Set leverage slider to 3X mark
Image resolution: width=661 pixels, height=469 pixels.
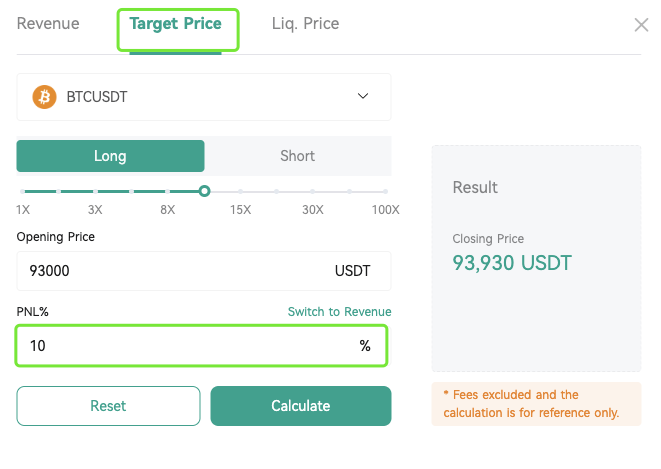[96, 192]
